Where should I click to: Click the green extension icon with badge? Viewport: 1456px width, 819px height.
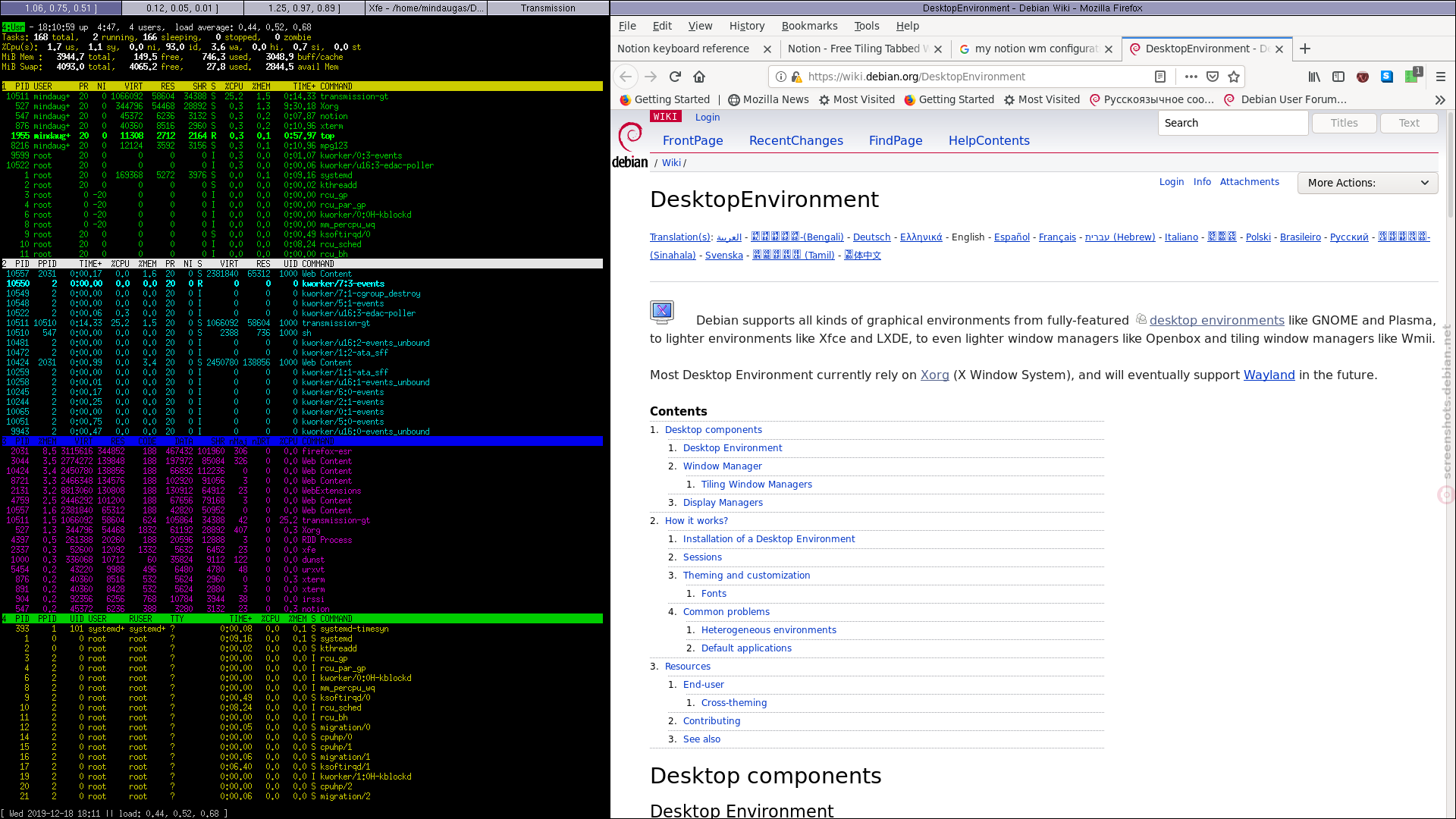pyautogui.click(x=1413, y=76)
